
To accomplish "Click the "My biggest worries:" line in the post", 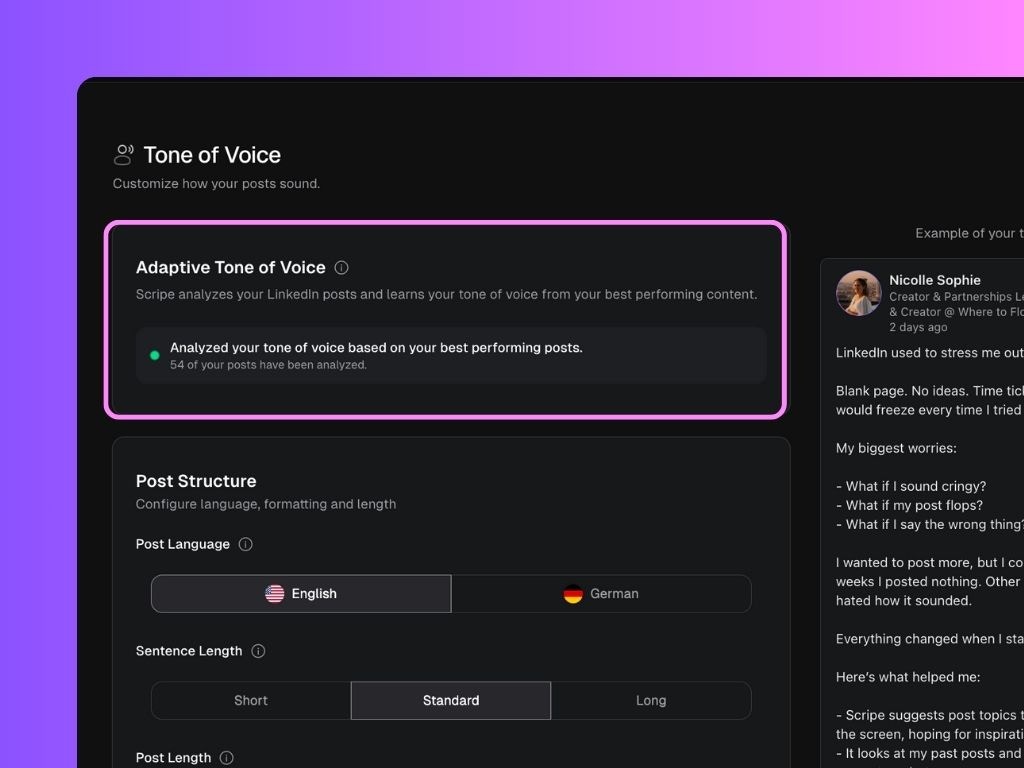I will 896,448.
